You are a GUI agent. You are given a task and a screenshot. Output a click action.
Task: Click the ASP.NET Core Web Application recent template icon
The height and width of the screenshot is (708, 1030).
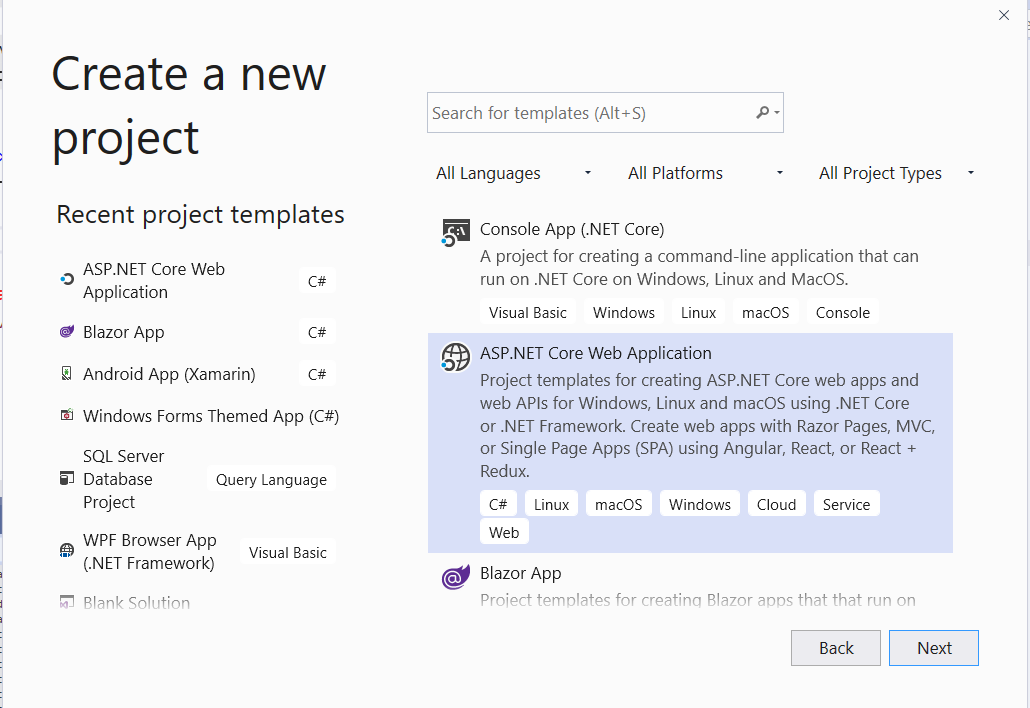tap(67, 281)
